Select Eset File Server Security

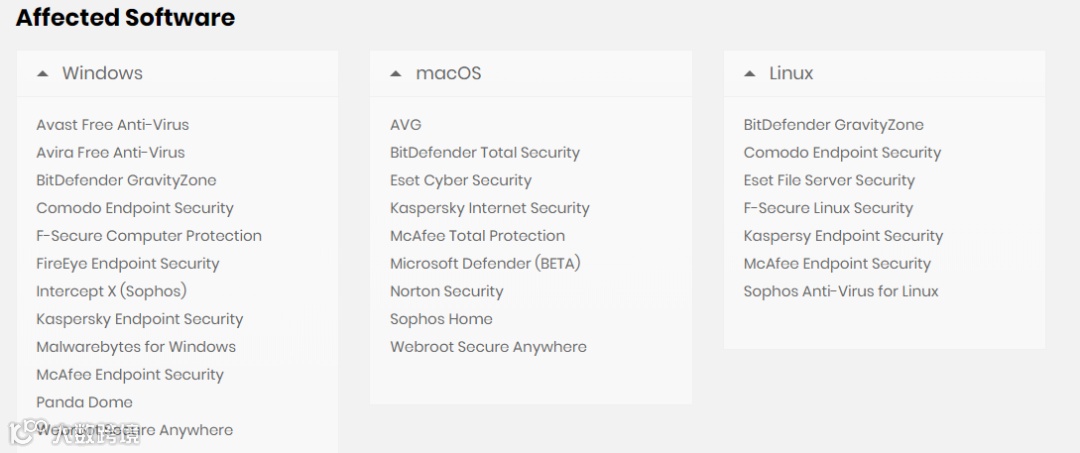829,180
